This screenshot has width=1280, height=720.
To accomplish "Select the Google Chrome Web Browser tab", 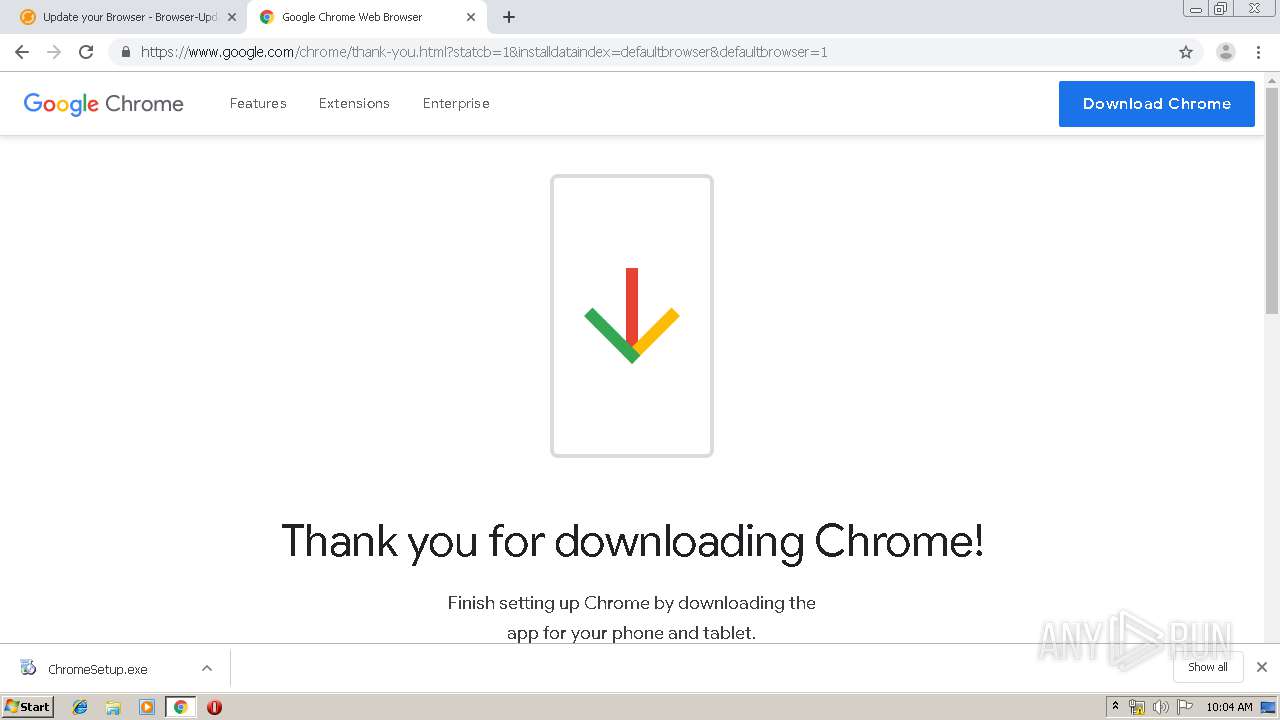I will coord(365,17).
